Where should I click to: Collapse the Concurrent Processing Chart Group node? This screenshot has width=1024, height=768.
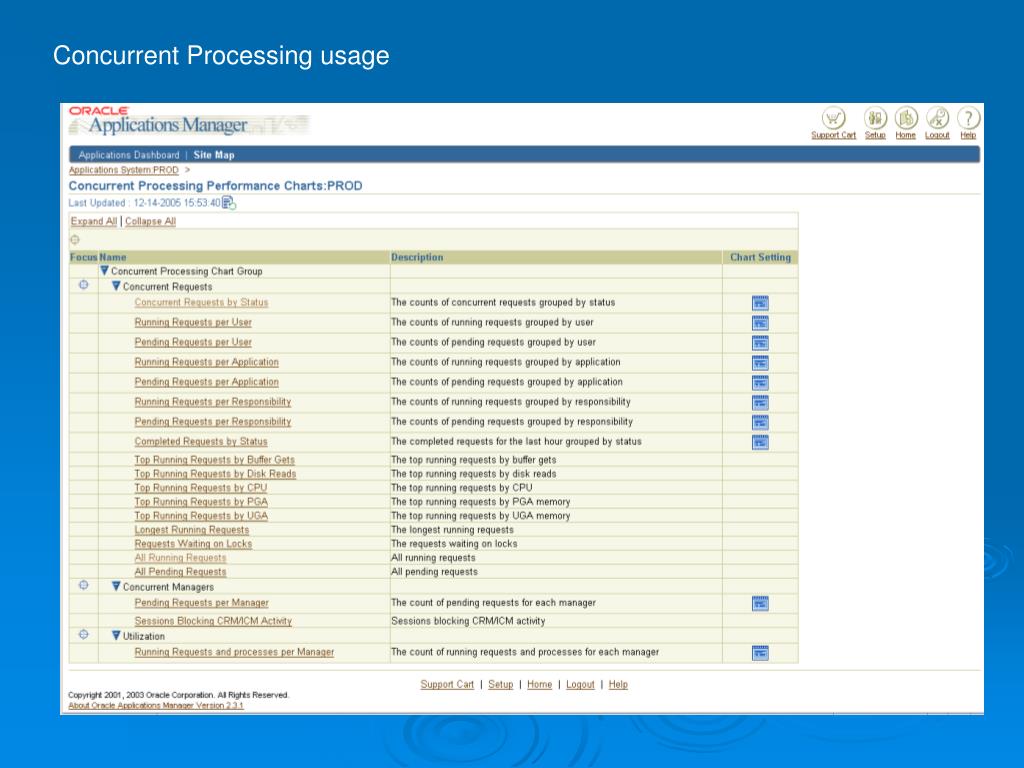[x=104, y=270]
